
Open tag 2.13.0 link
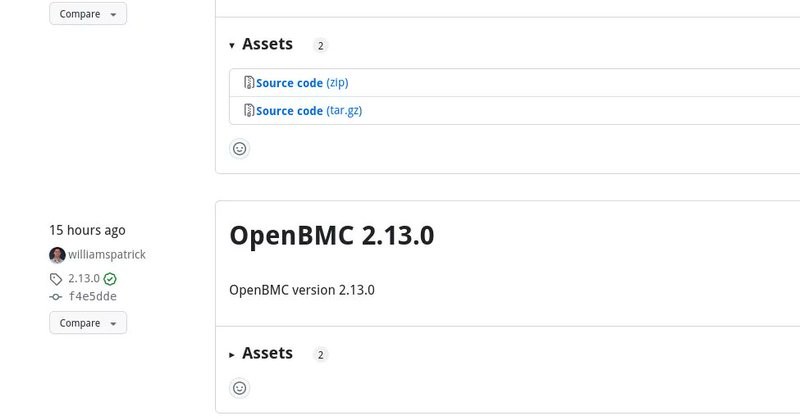pyautogui.click(x=84, y=279)
